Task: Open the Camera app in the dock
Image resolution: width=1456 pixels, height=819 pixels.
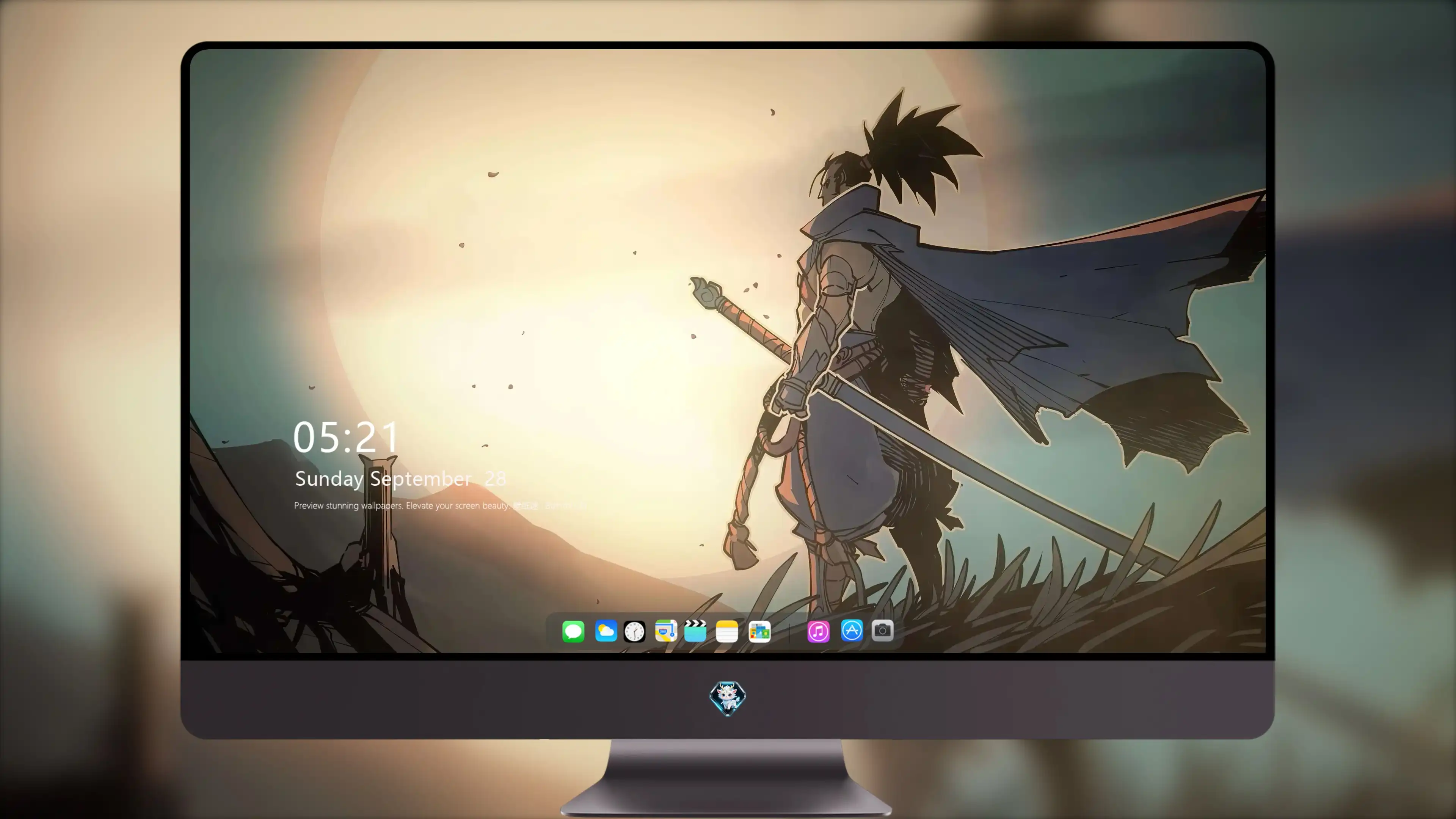Action: click(x=882, y=631)
